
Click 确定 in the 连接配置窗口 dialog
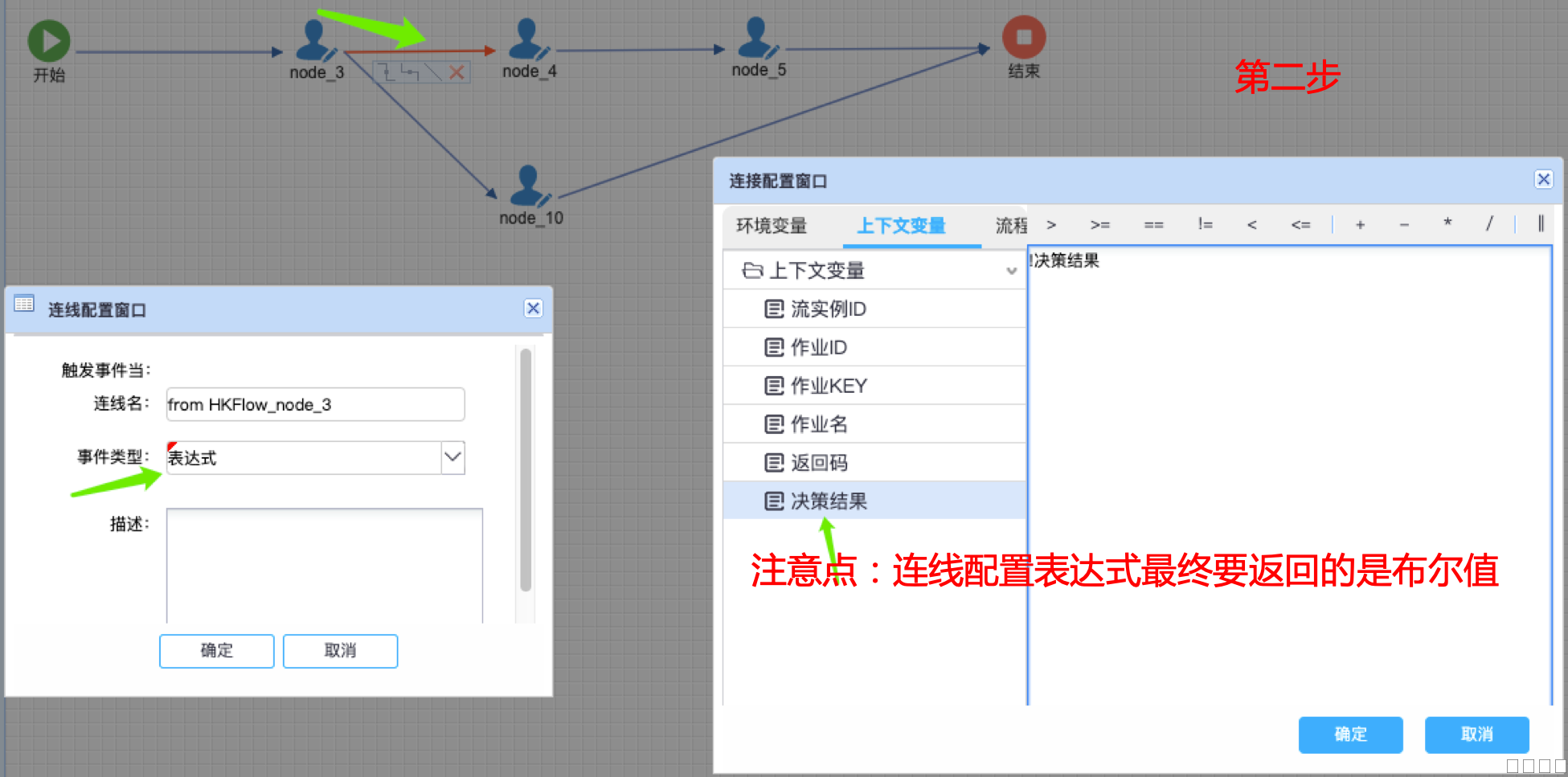click(1350, 734)
